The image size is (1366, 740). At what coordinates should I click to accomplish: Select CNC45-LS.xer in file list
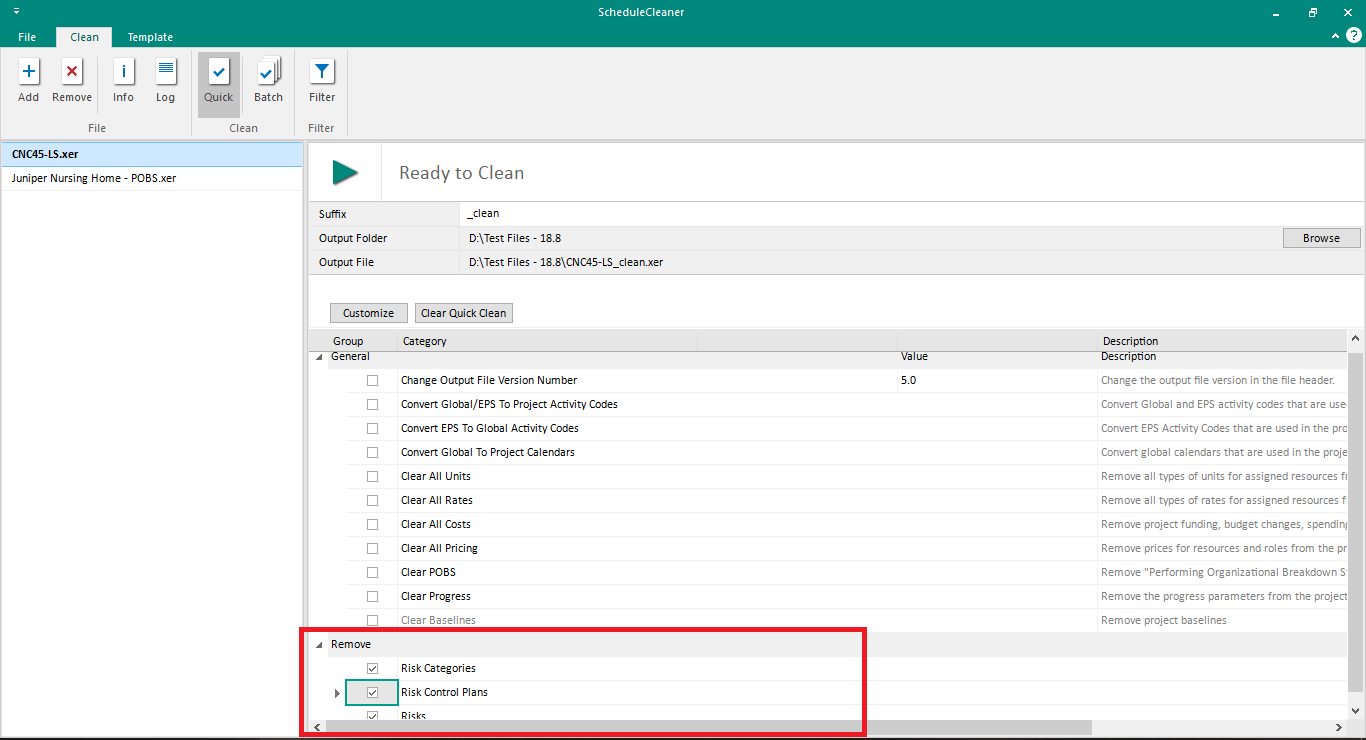(152, 154)
